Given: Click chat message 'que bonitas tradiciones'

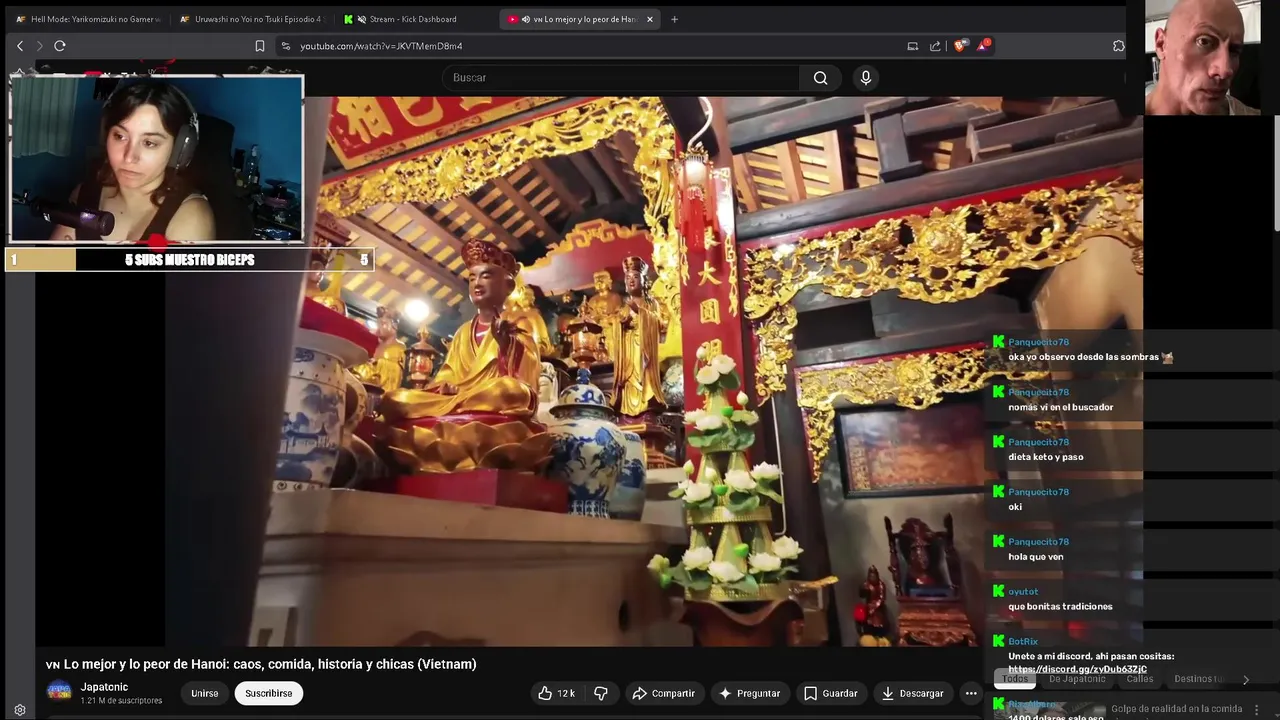Looking at the screenshot, I should (x=1060, y=607).
